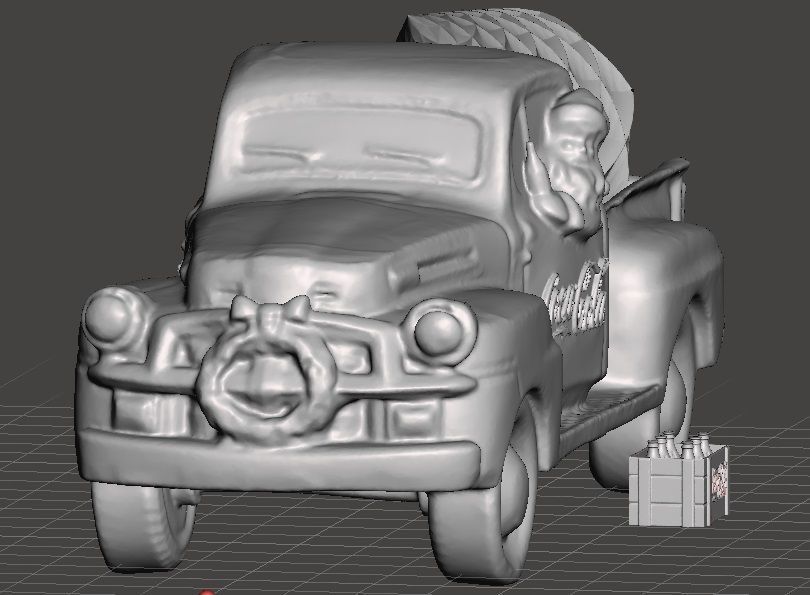Select the small bottle crate model

[678, 479]
